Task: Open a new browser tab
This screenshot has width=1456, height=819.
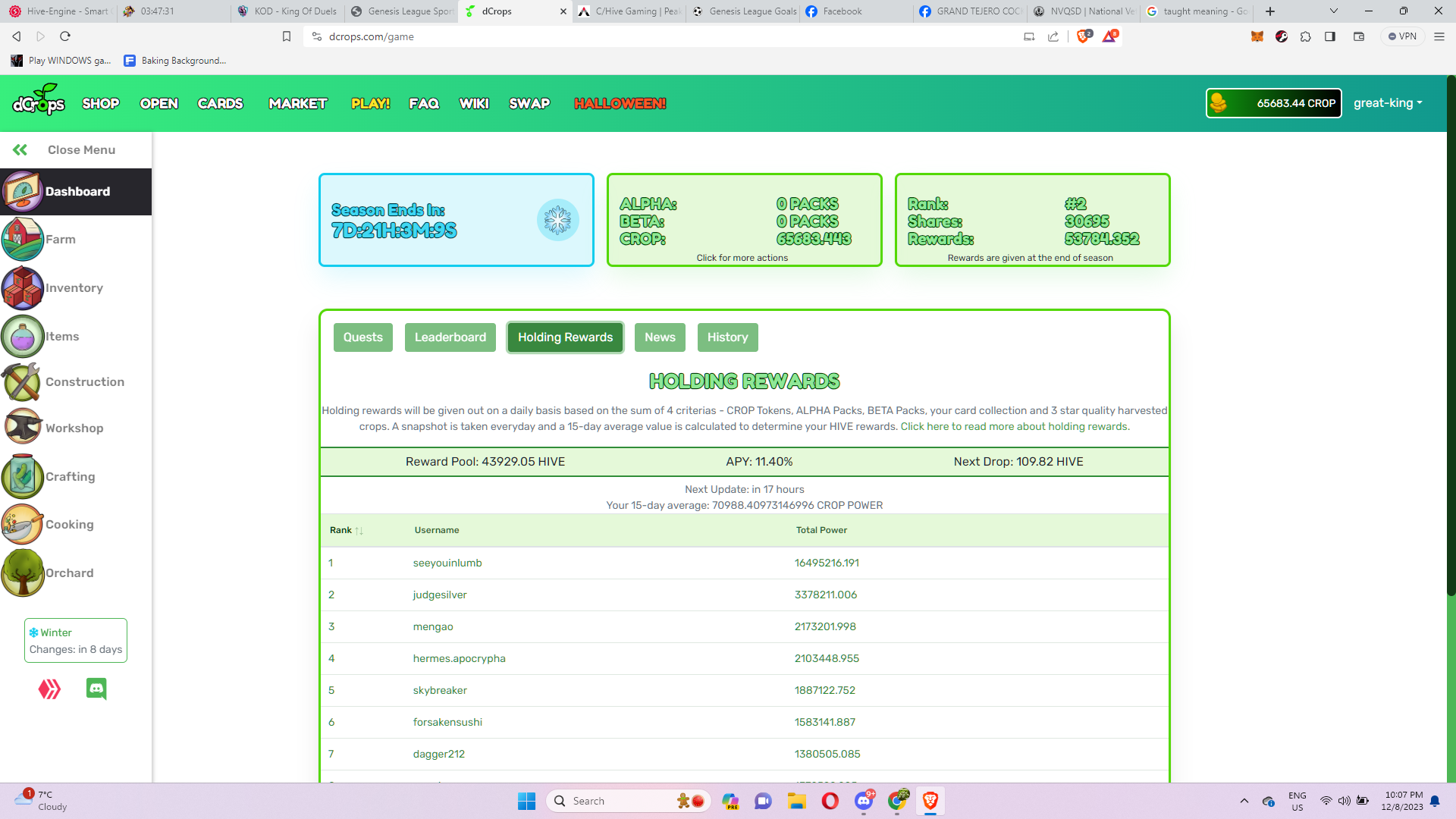Action: point(1270,11)
